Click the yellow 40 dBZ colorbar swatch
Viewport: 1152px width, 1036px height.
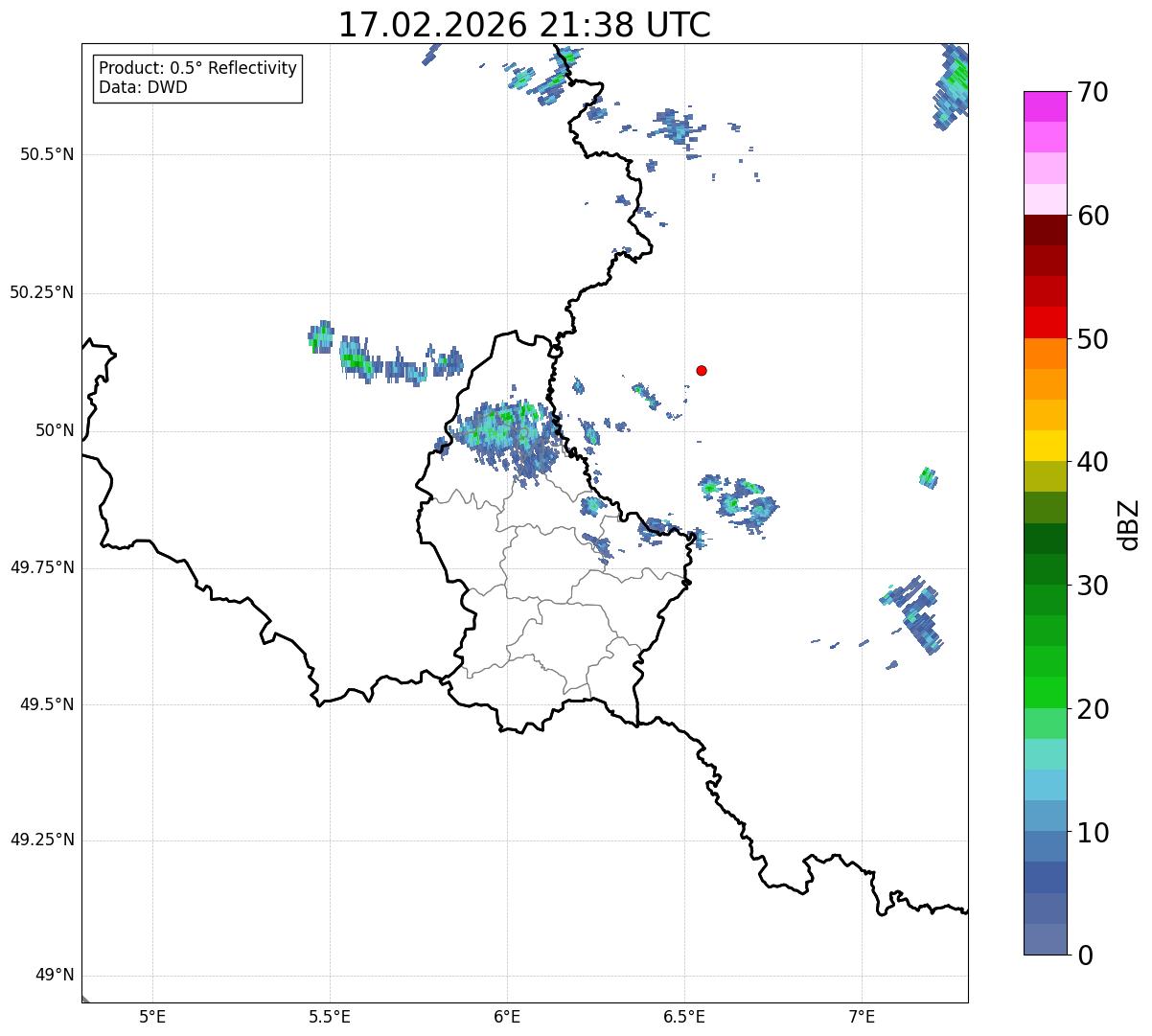tap(1045, 446)
